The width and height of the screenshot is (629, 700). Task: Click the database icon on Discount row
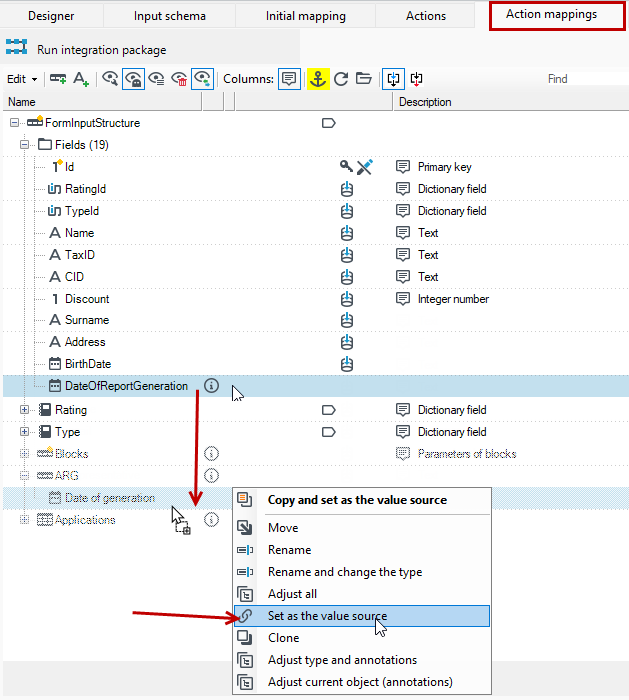pos(347,299)
